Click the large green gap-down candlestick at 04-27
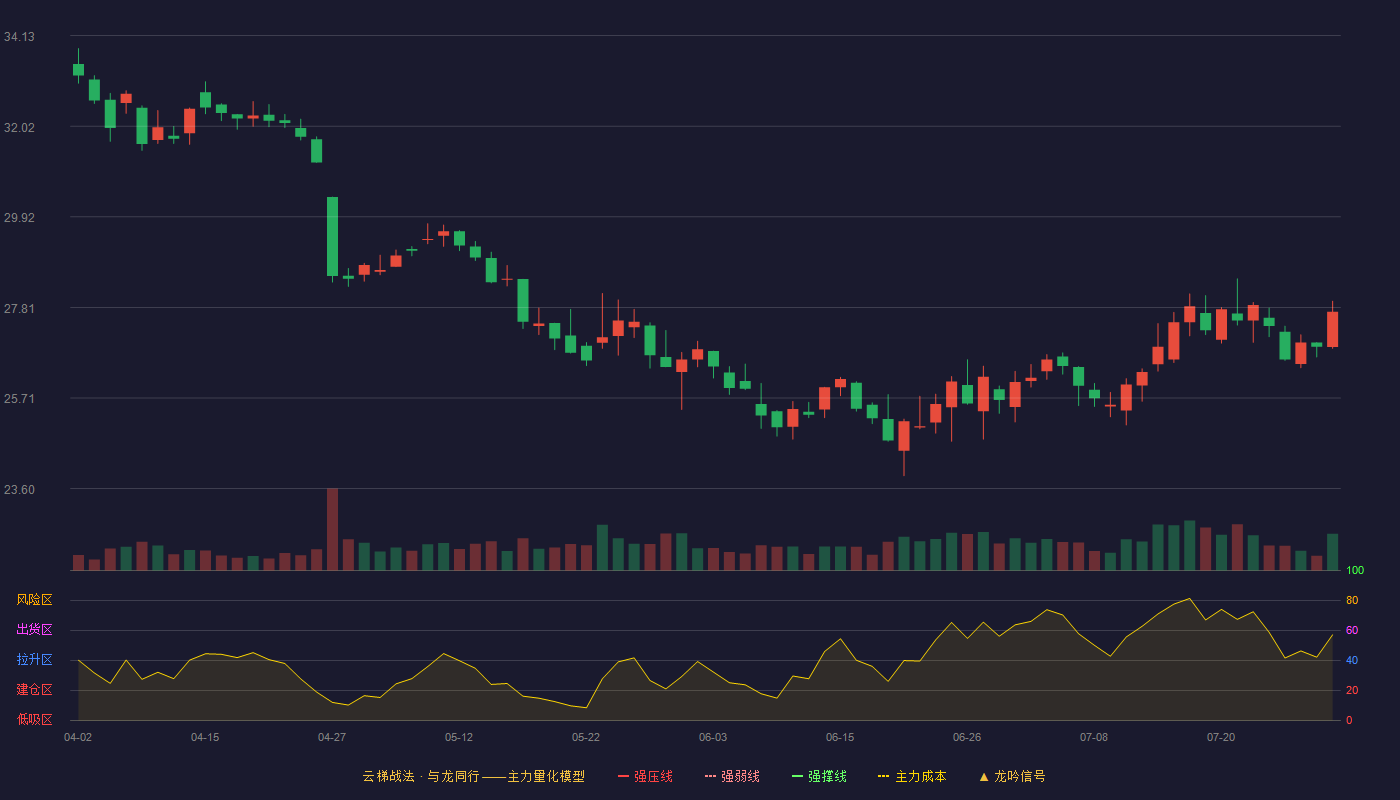1400x800 pixels. (x=332, y=236)
